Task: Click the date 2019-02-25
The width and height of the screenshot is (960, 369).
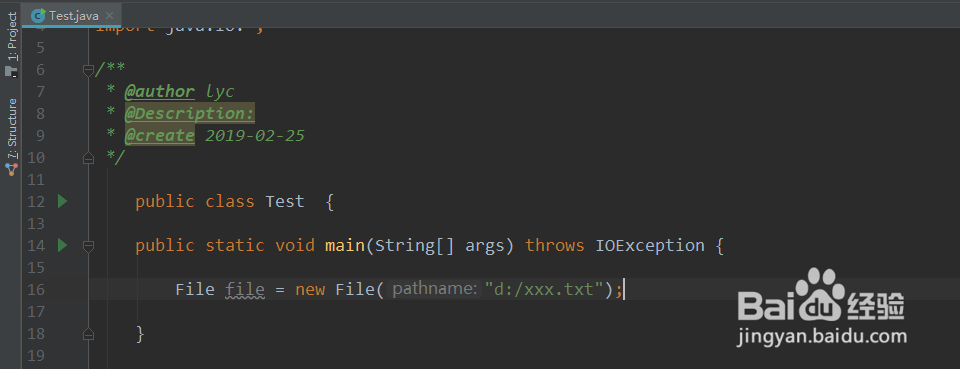Action: click(255, 136)
